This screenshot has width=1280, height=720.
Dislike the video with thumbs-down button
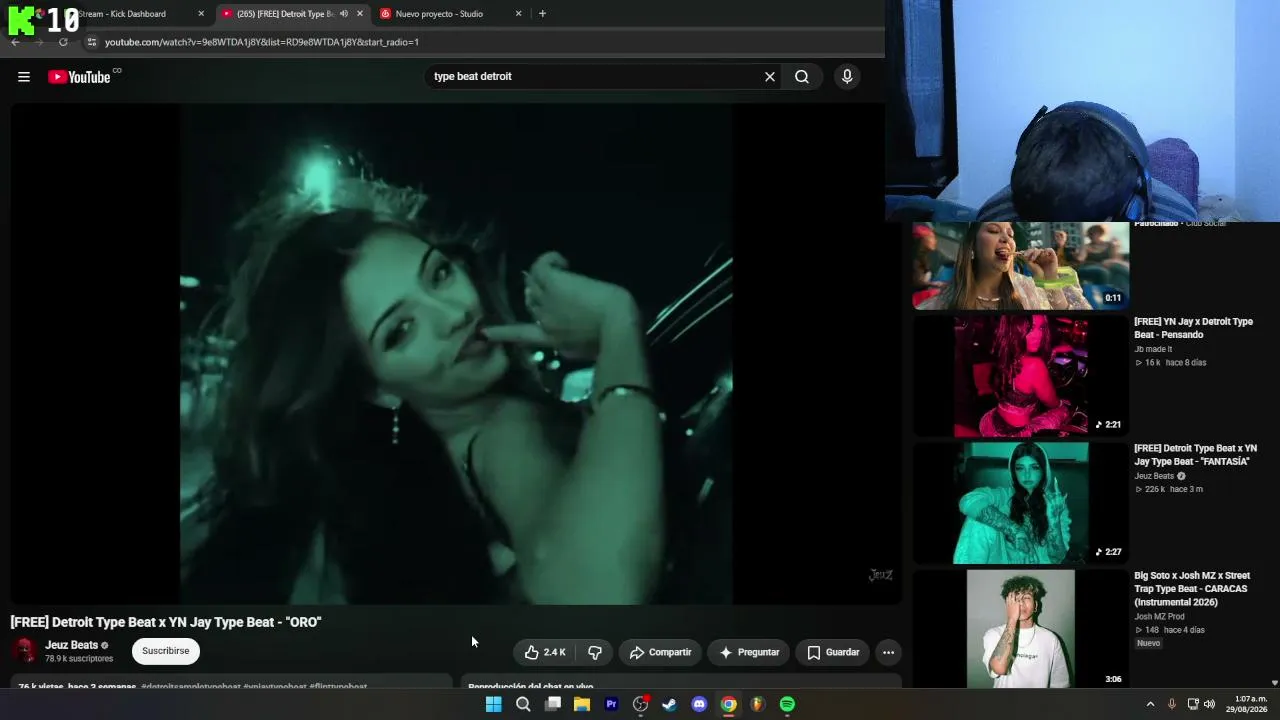(595, 652)
